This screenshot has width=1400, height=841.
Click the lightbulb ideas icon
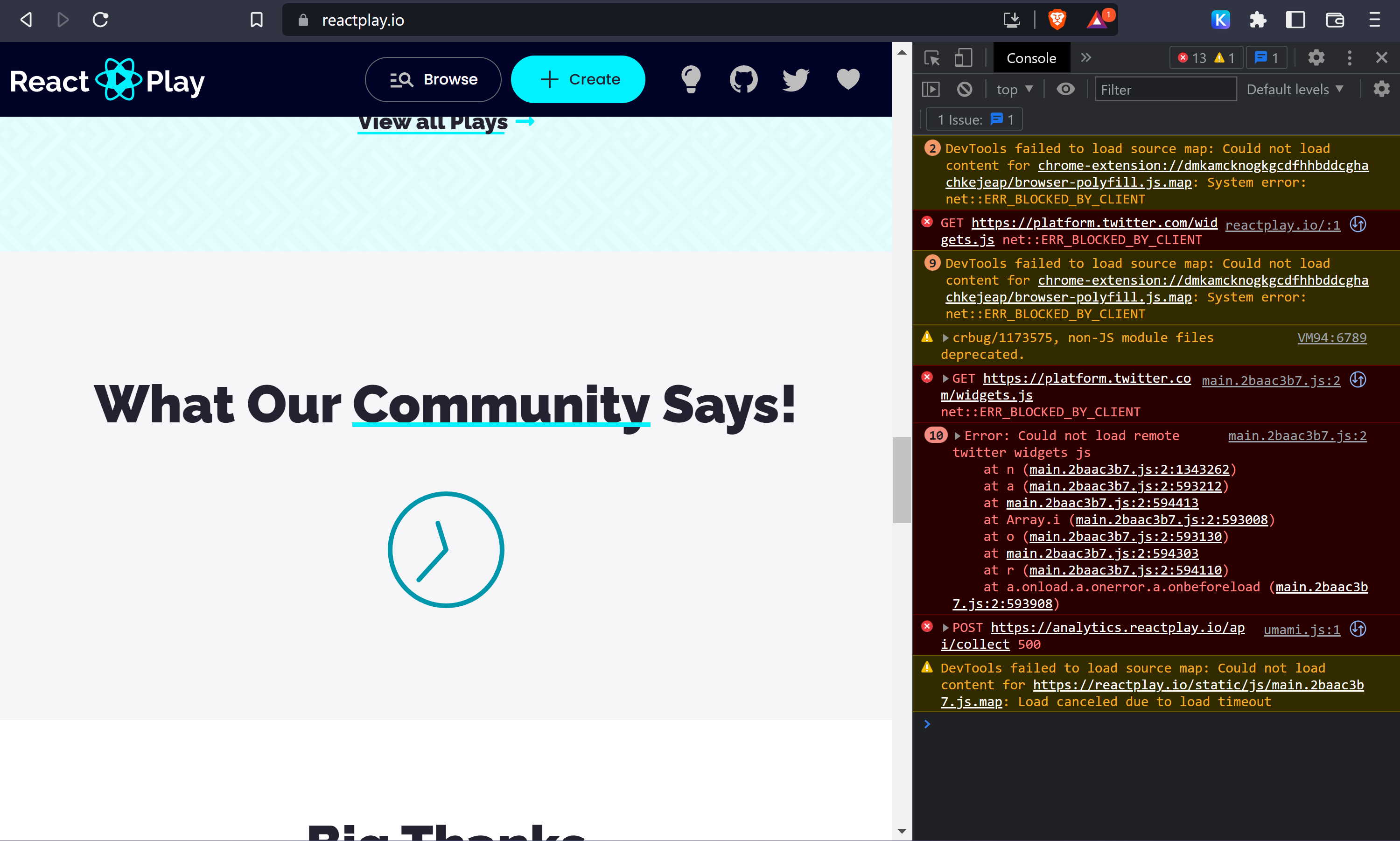[x=691, y=79]
